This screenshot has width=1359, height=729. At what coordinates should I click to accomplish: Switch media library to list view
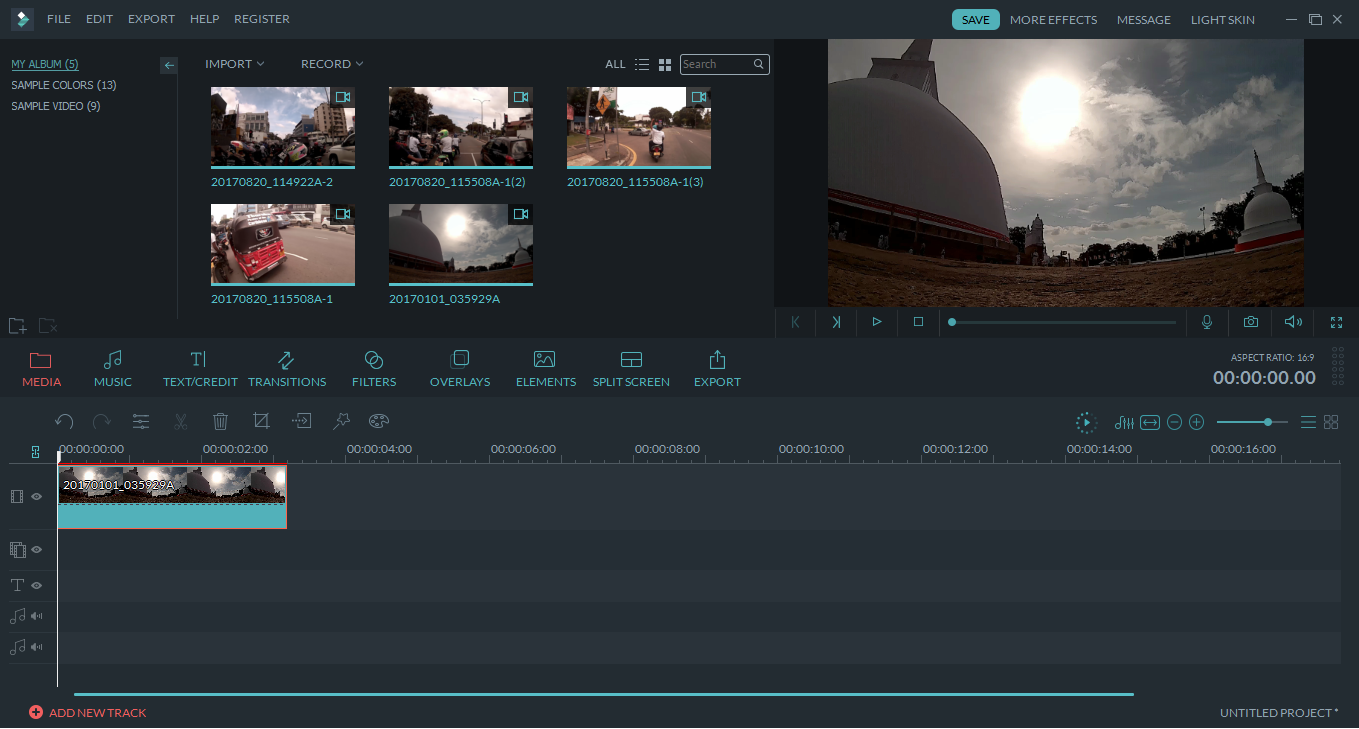pyautogui.click(x=642, y=63)
